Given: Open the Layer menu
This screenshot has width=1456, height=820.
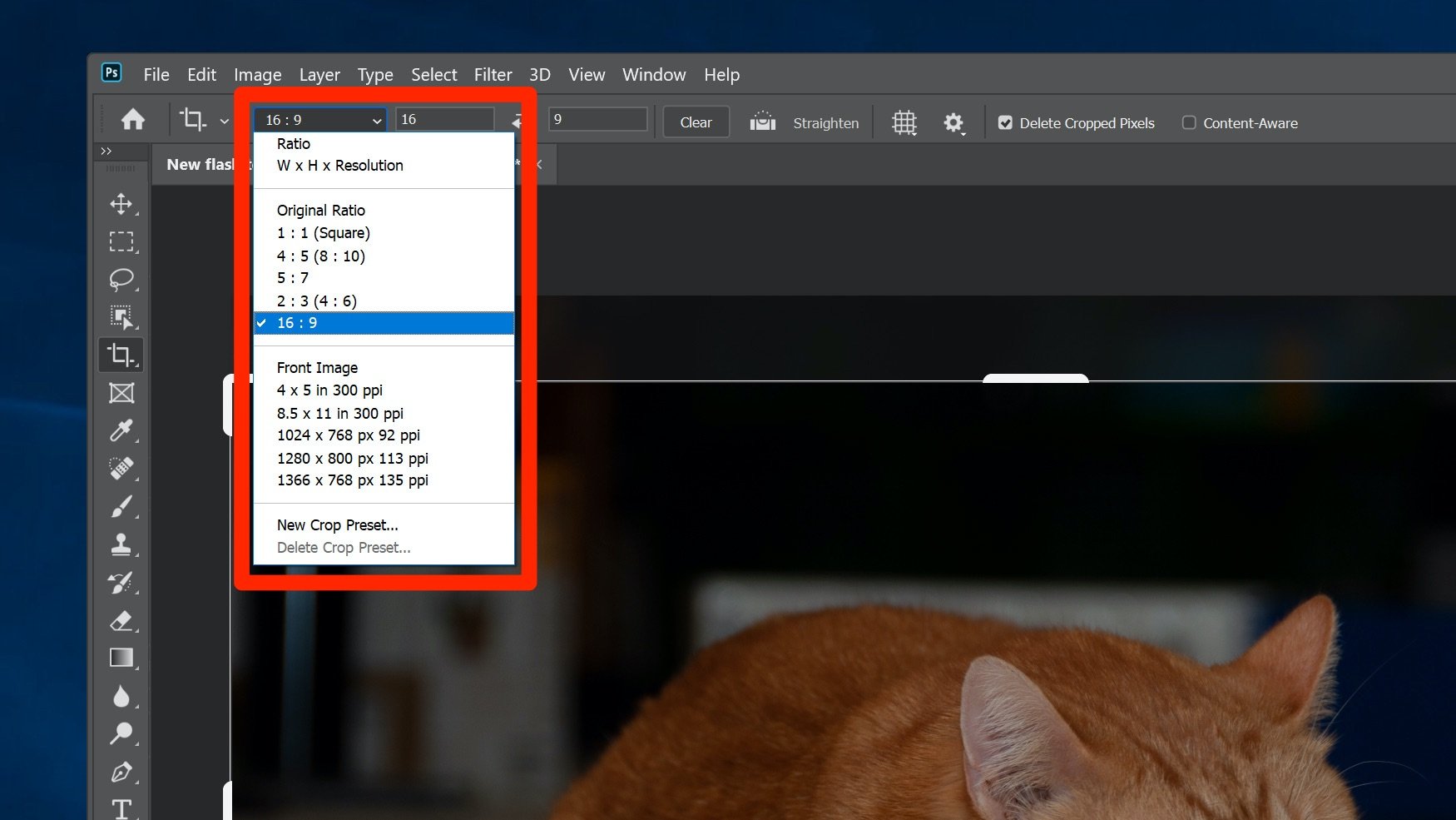Looking at the screenshot, I should point(319,75).
